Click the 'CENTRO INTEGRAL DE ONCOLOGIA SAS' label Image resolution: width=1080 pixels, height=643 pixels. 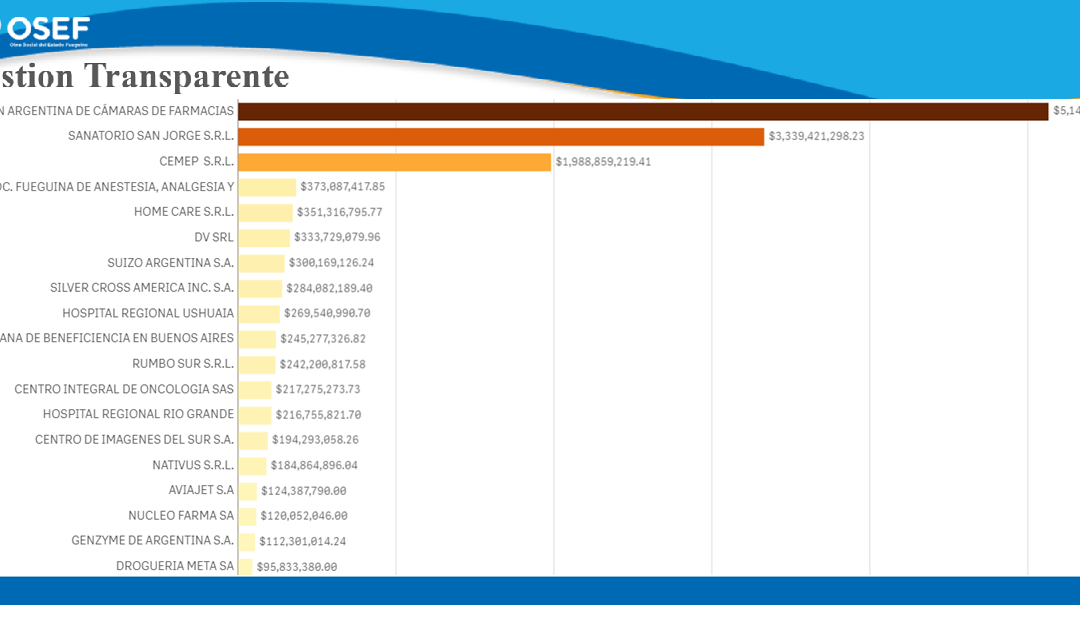coord(124,389)
